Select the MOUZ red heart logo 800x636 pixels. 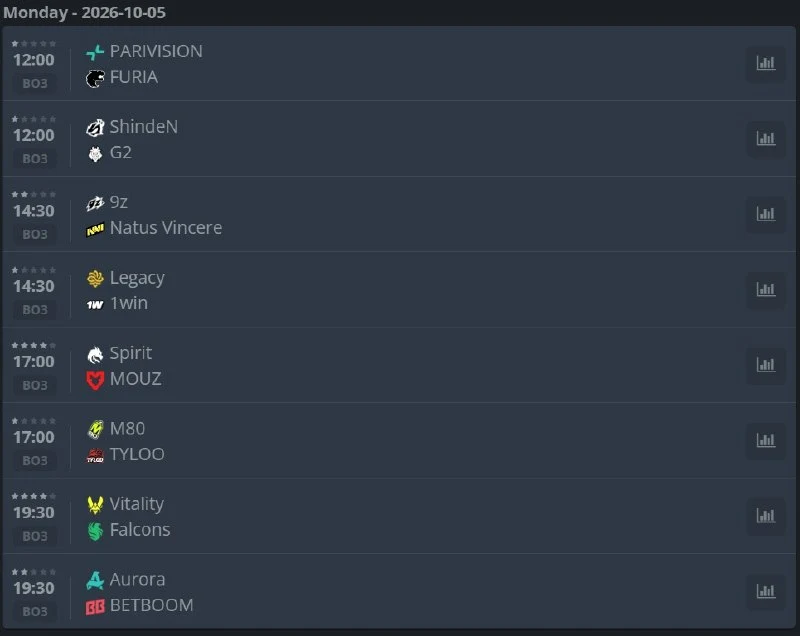95,380
